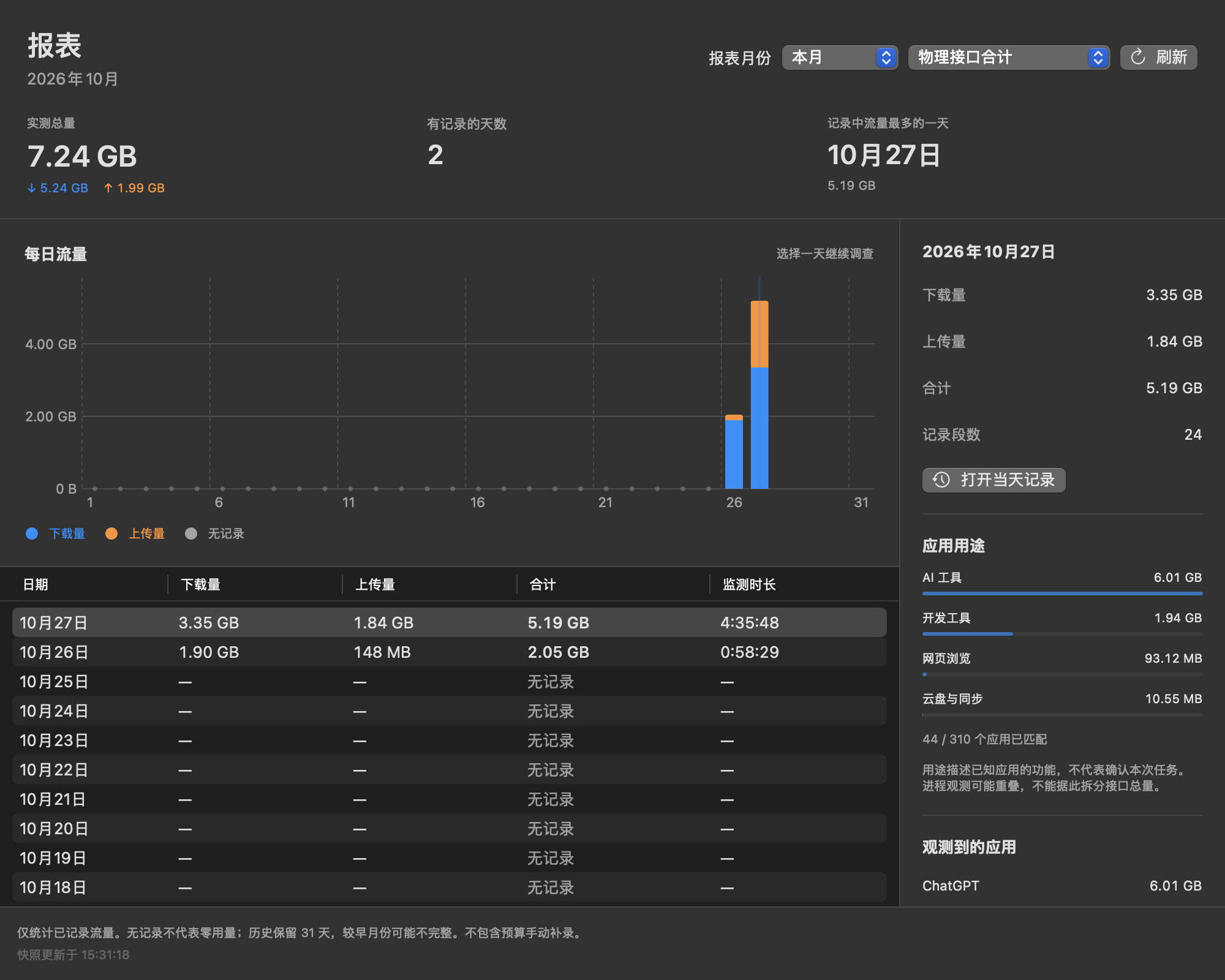Select the 10月25日 table row
Image resolution: width=1225 pixels, height=980 pixels.
(x=450, y=681)
